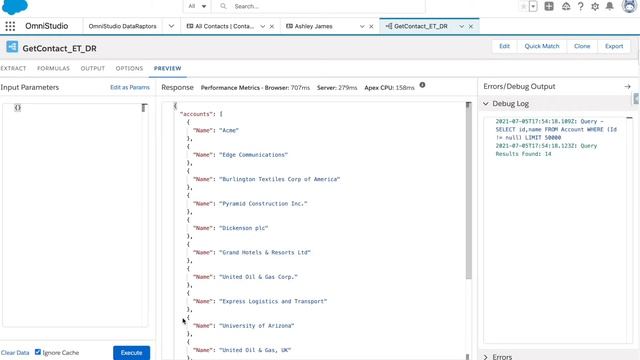Screen dimensions: 640x360
Task: Click the Input Parameters JSON editor
Action: point(75,215)
